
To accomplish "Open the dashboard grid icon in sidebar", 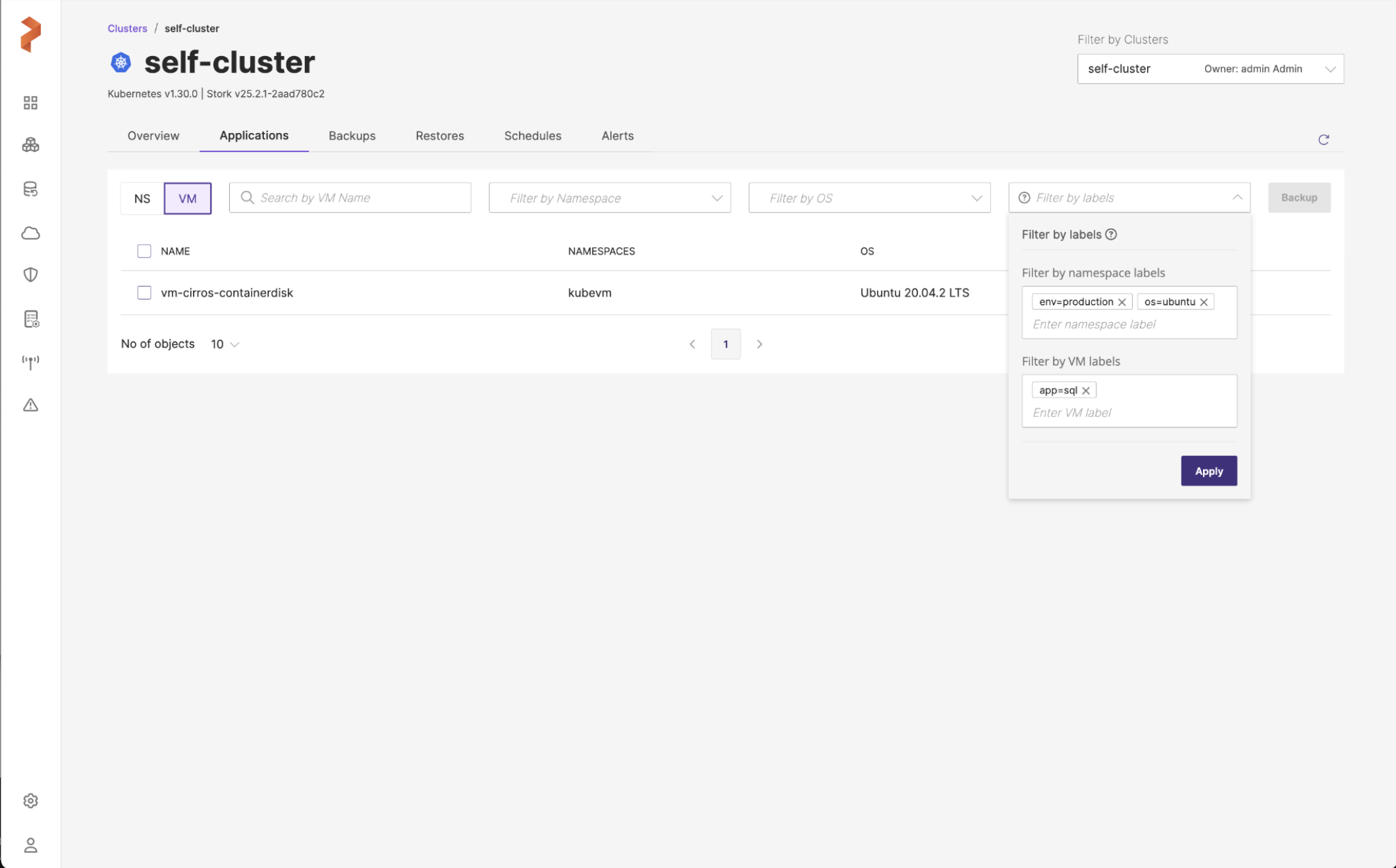I will coord(30,103).
